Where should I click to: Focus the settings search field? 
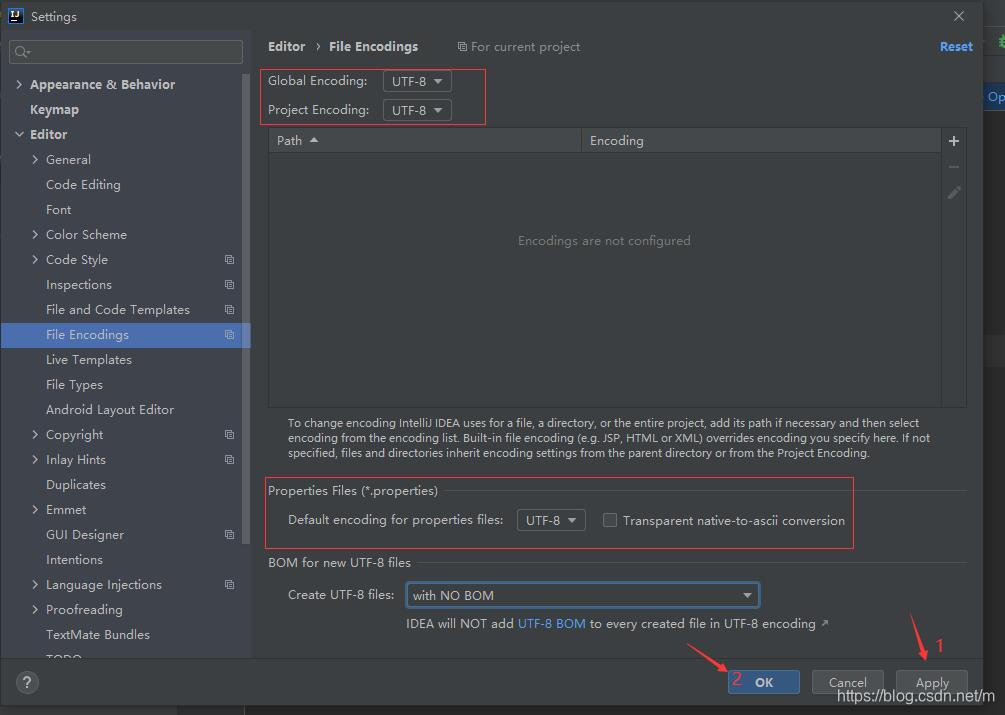click(x=126, y=52)
